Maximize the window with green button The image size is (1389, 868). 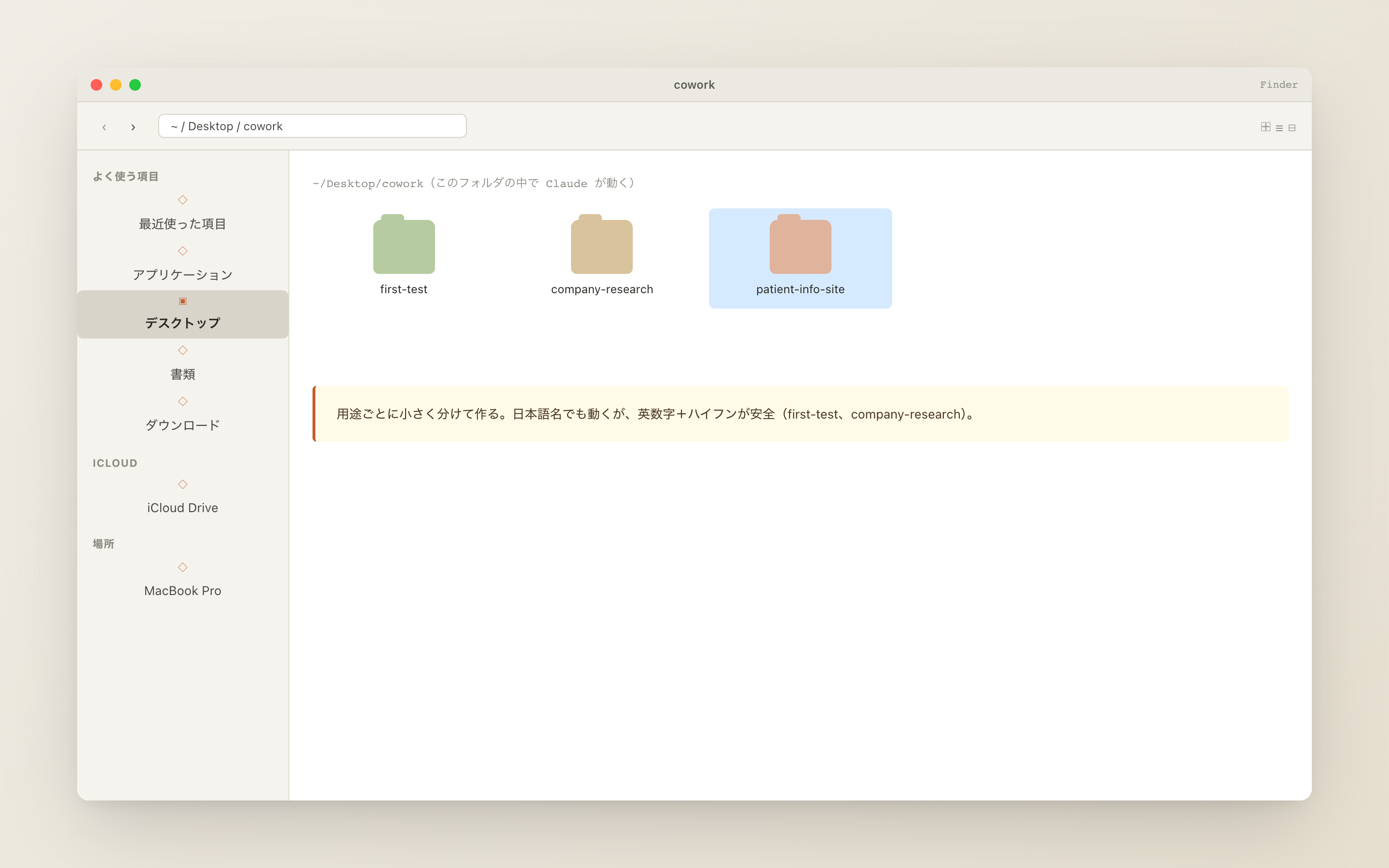[x=135, y=85]
